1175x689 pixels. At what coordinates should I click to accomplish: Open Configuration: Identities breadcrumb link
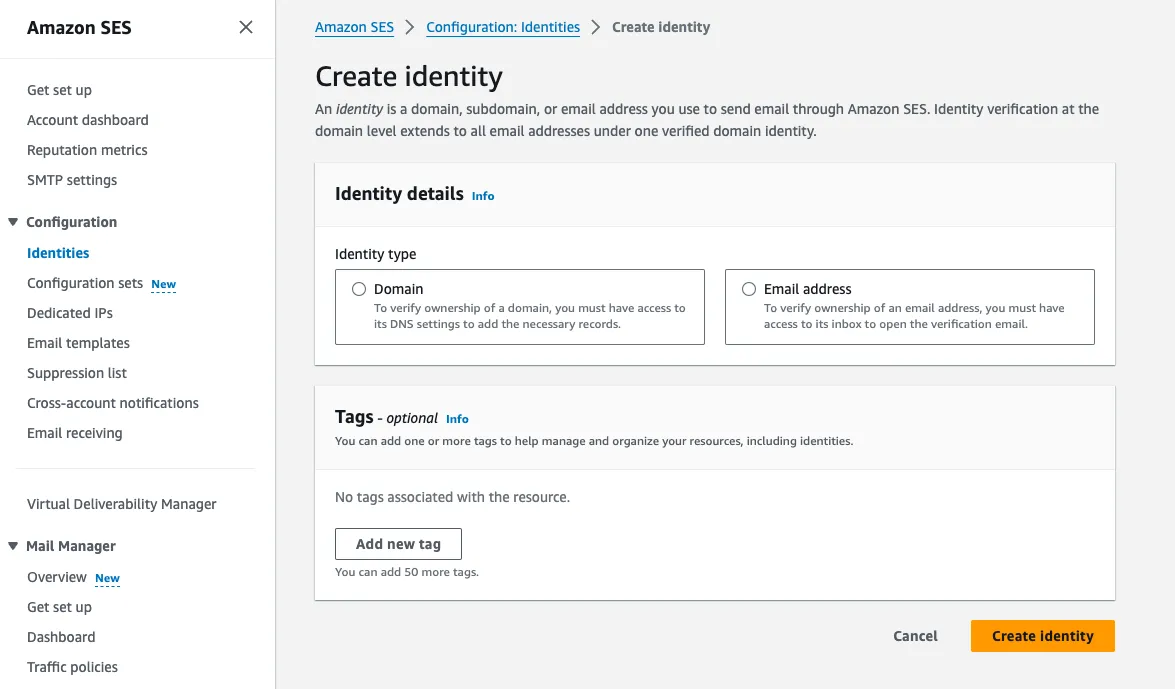pyautogui.click(x=503, y=27)
